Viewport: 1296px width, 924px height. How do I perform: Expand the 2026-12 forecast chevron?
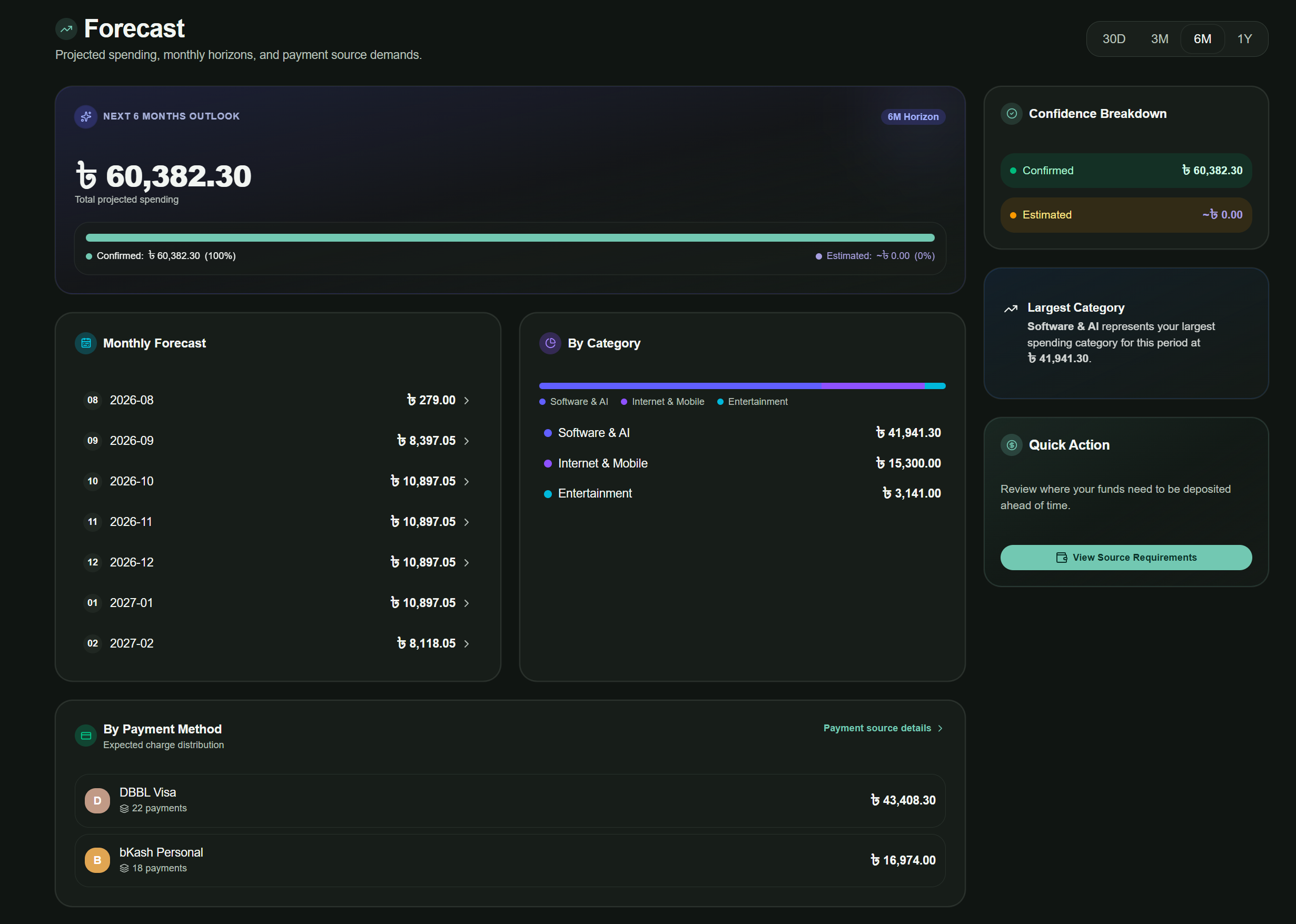(x=467, y=562)
